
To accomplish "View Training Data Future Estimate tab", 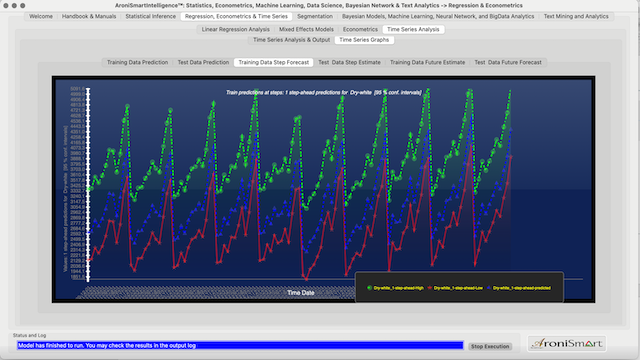I will click(427, 62).
